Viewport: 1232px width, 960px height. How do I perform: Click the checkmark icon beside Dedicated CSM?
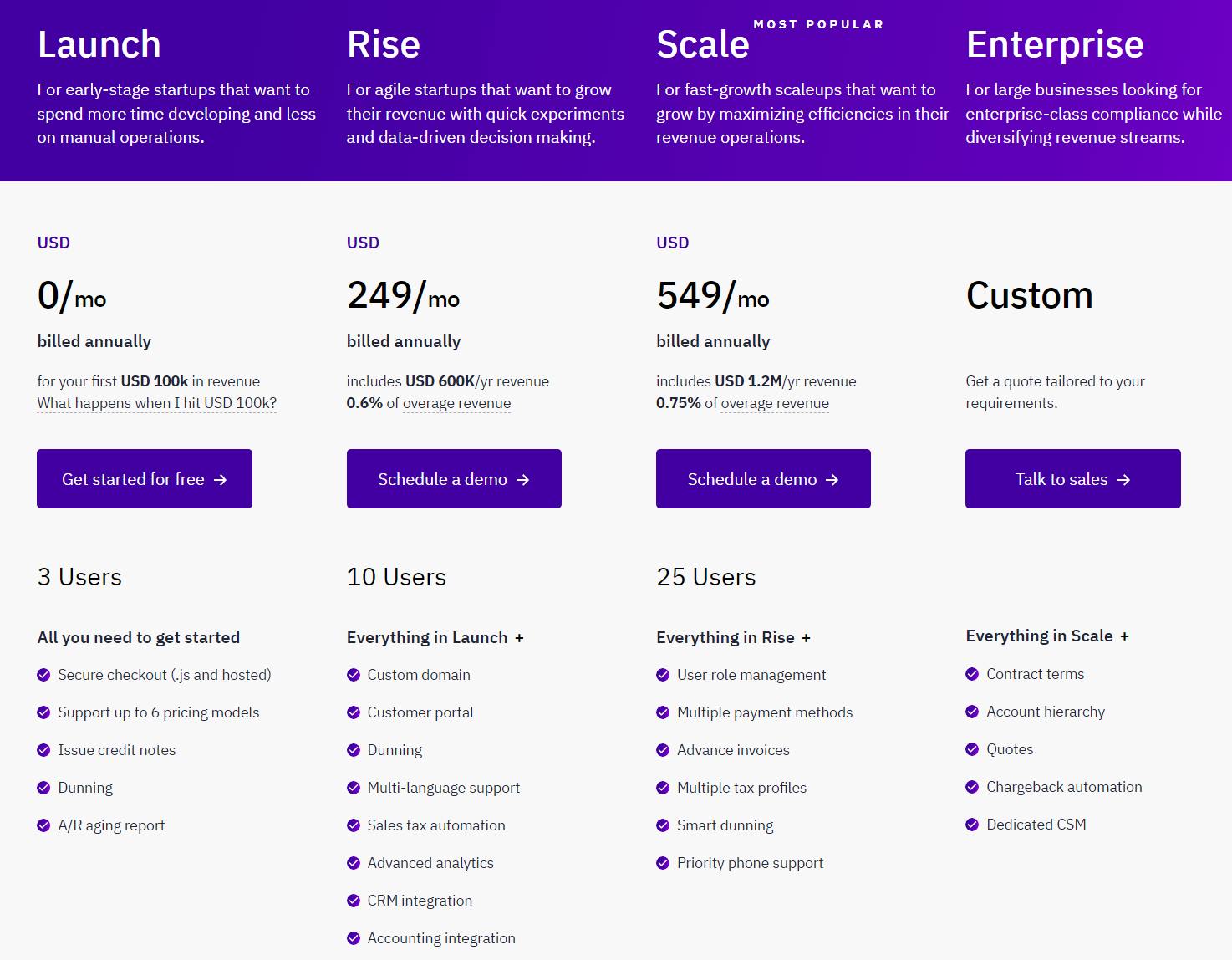(x=972, y=825)
